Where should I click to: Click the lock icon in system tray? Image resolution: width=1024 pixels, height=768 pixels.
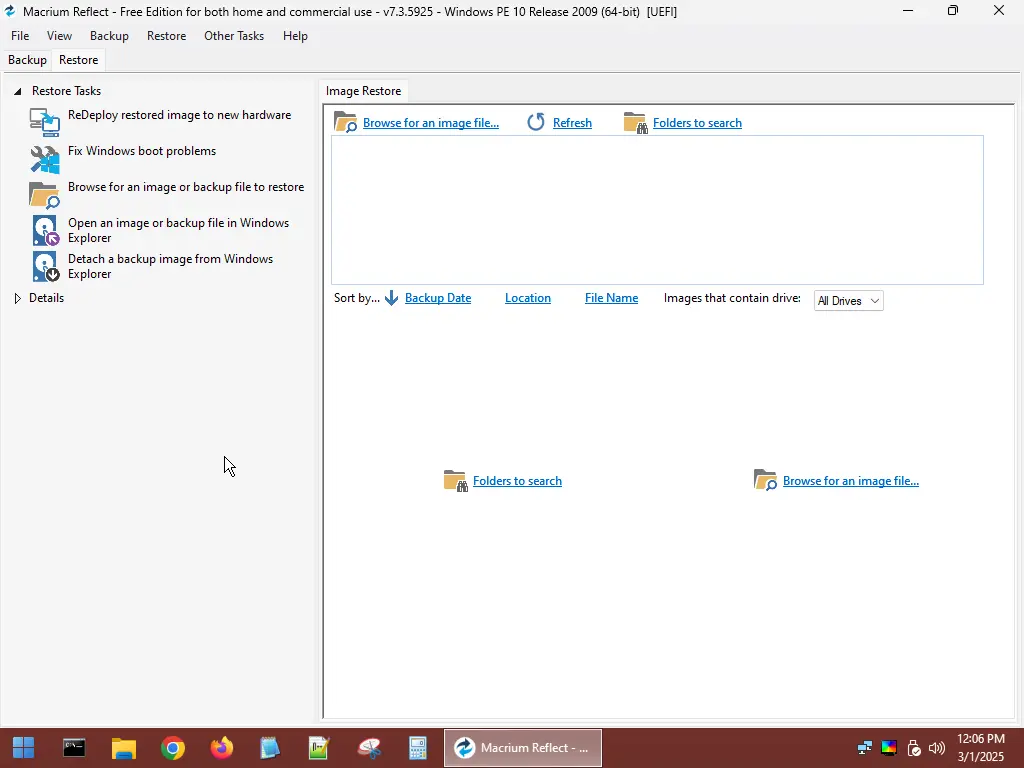[914, 748]
